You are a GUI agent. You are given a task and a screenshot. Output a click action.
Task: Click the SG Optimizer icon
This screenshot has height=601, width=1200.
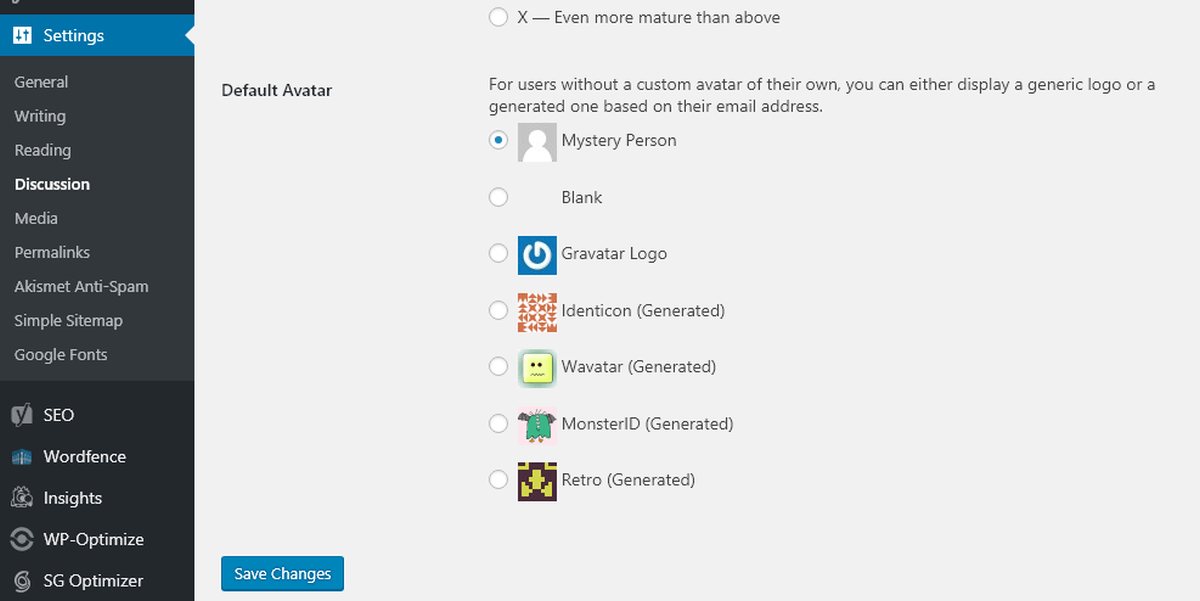pyautogui.click(x=22, y=581)
